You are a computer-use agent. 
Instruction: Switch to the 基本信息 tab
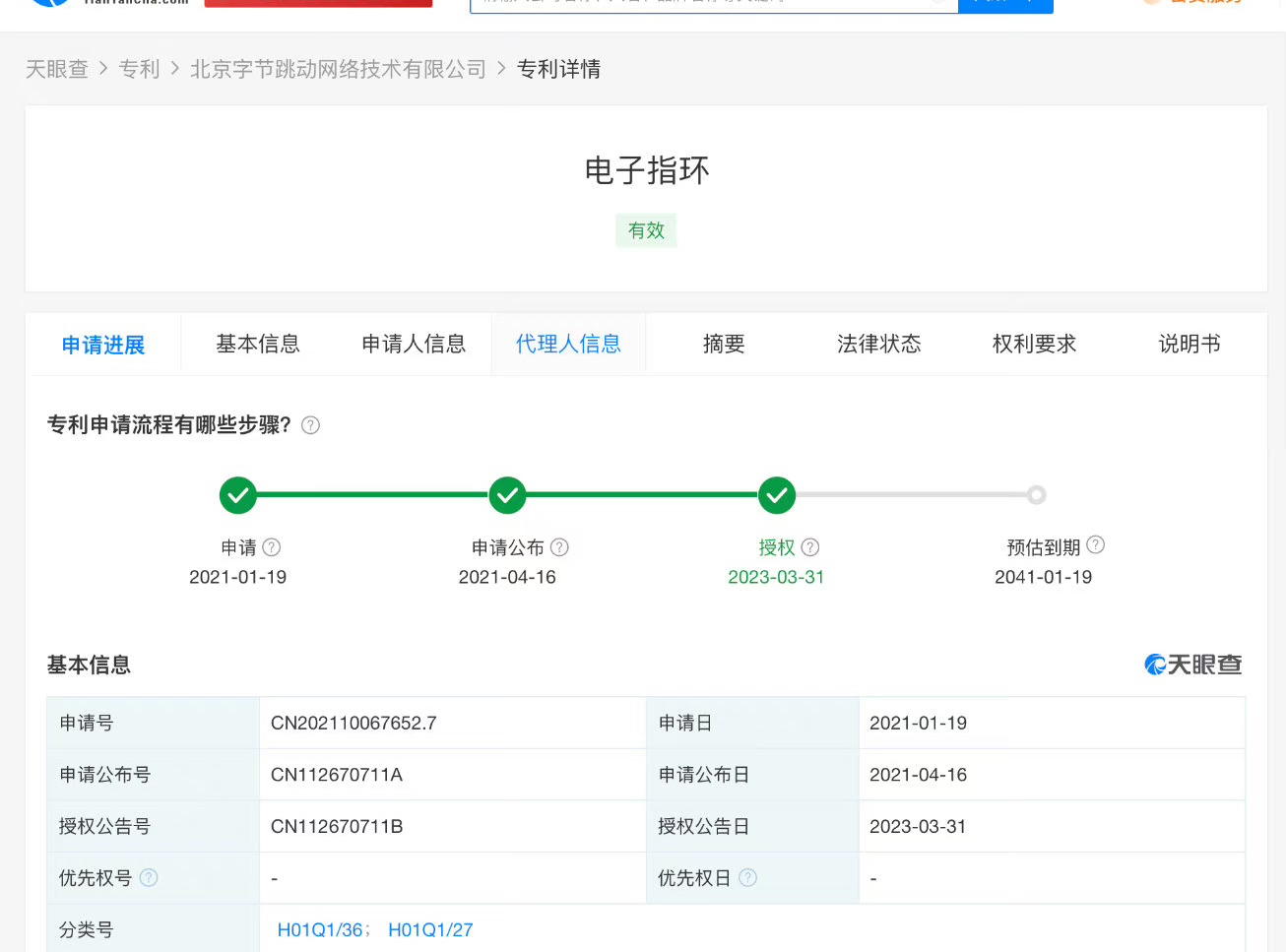click(258, 344)
